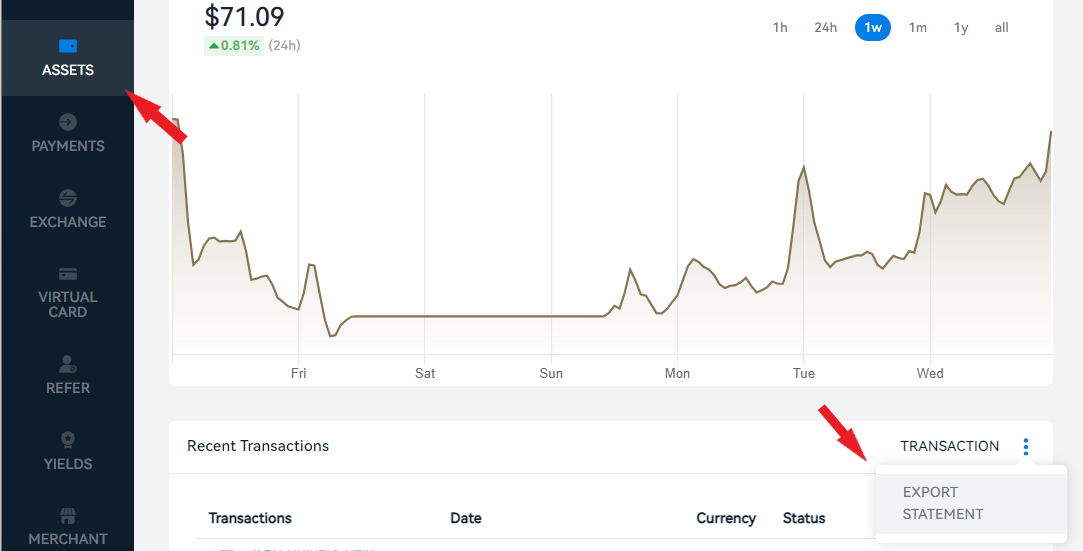Select the Virtual Card icon
The image size is (1083, 551).
pyautogui.click(x=68, y=274)
